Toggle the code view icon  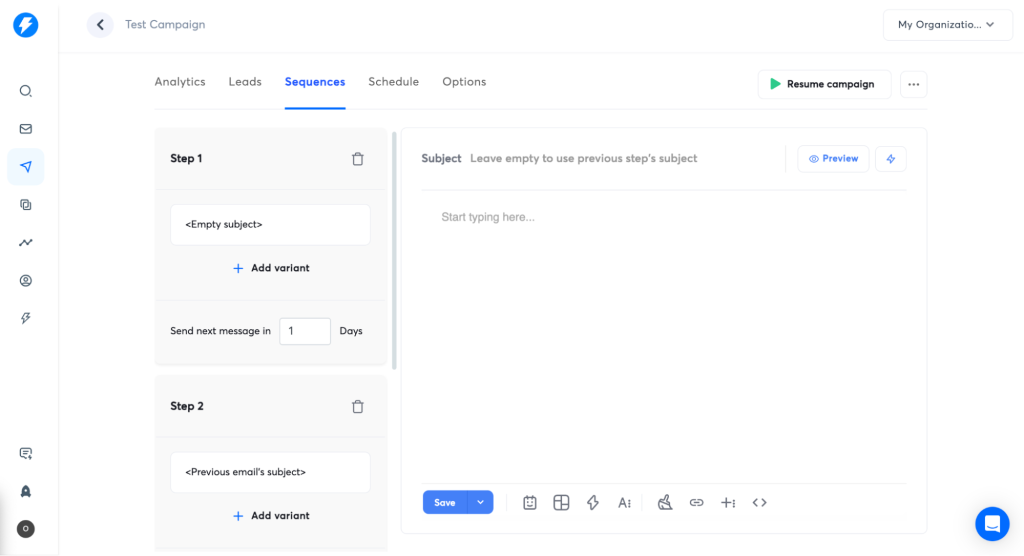(760, 502)
